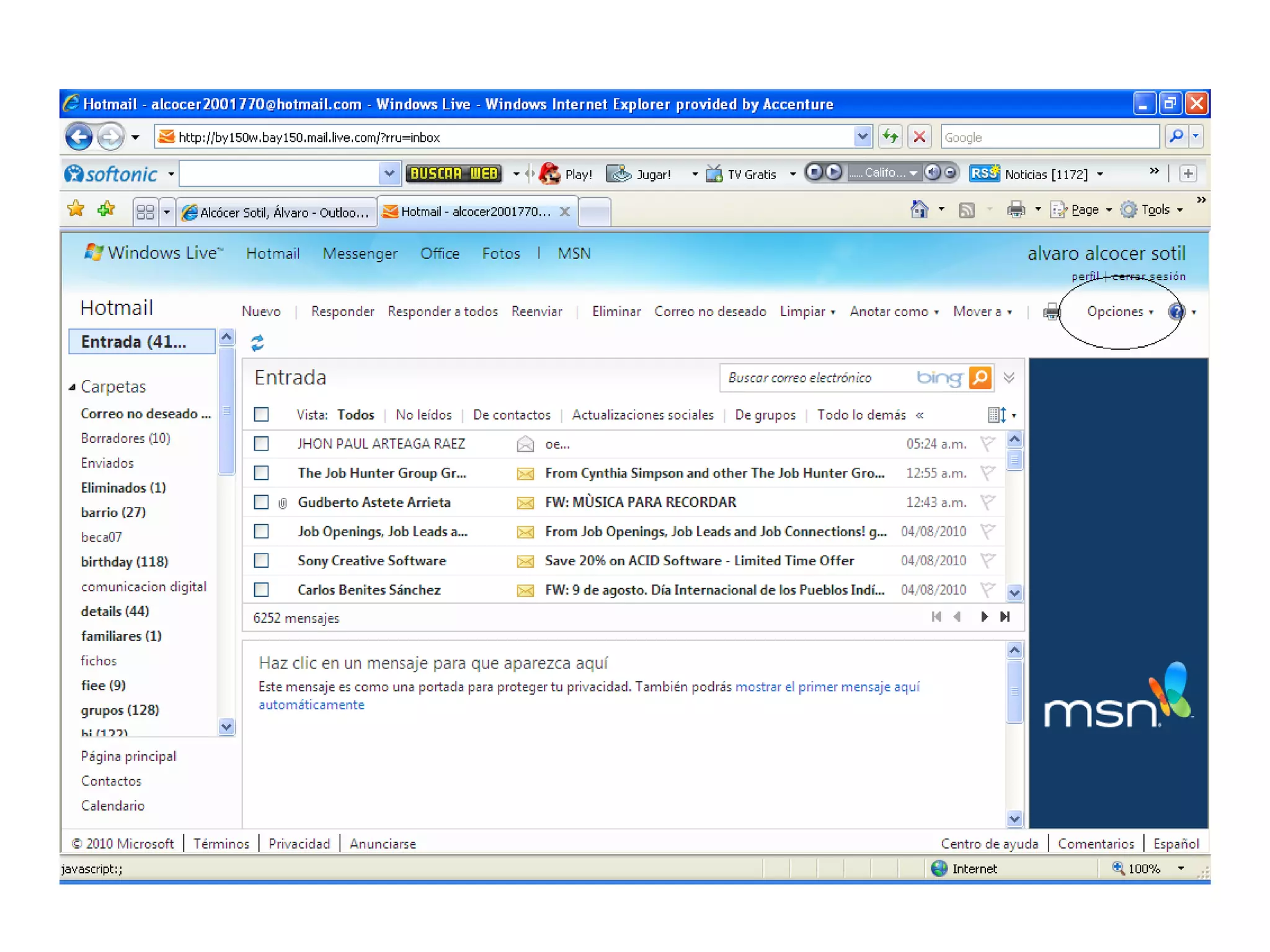Click the browser Home icon
1270x952 pixels.
919,210
